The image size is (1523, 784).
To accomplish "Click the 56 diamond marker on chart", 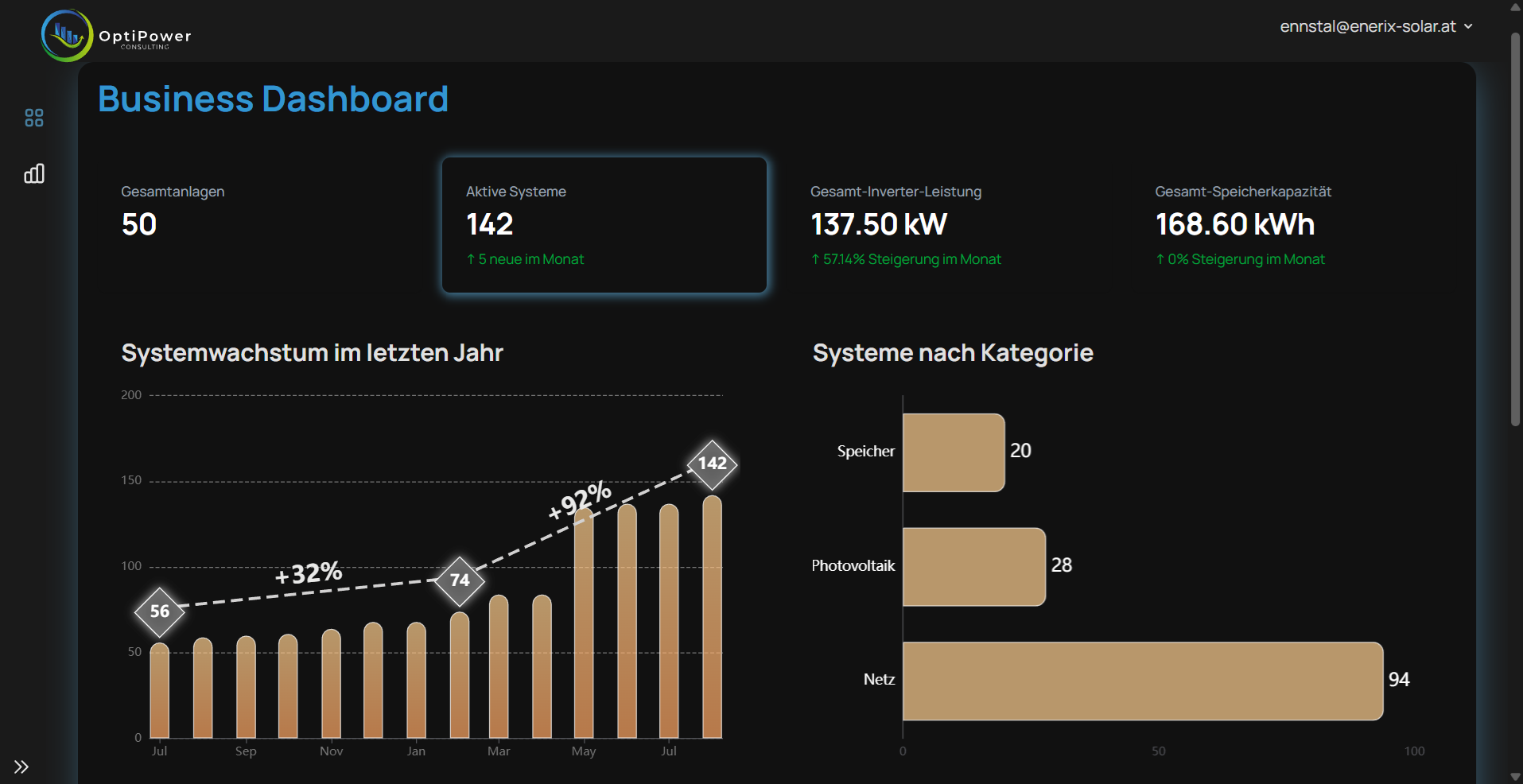I will (x=160, y=611).
